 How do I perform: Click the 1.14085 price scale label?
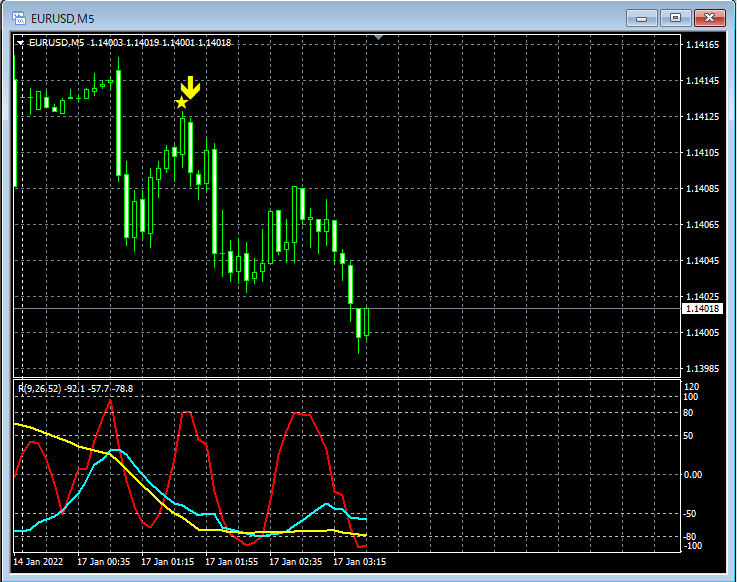click(x=702, y=189)
